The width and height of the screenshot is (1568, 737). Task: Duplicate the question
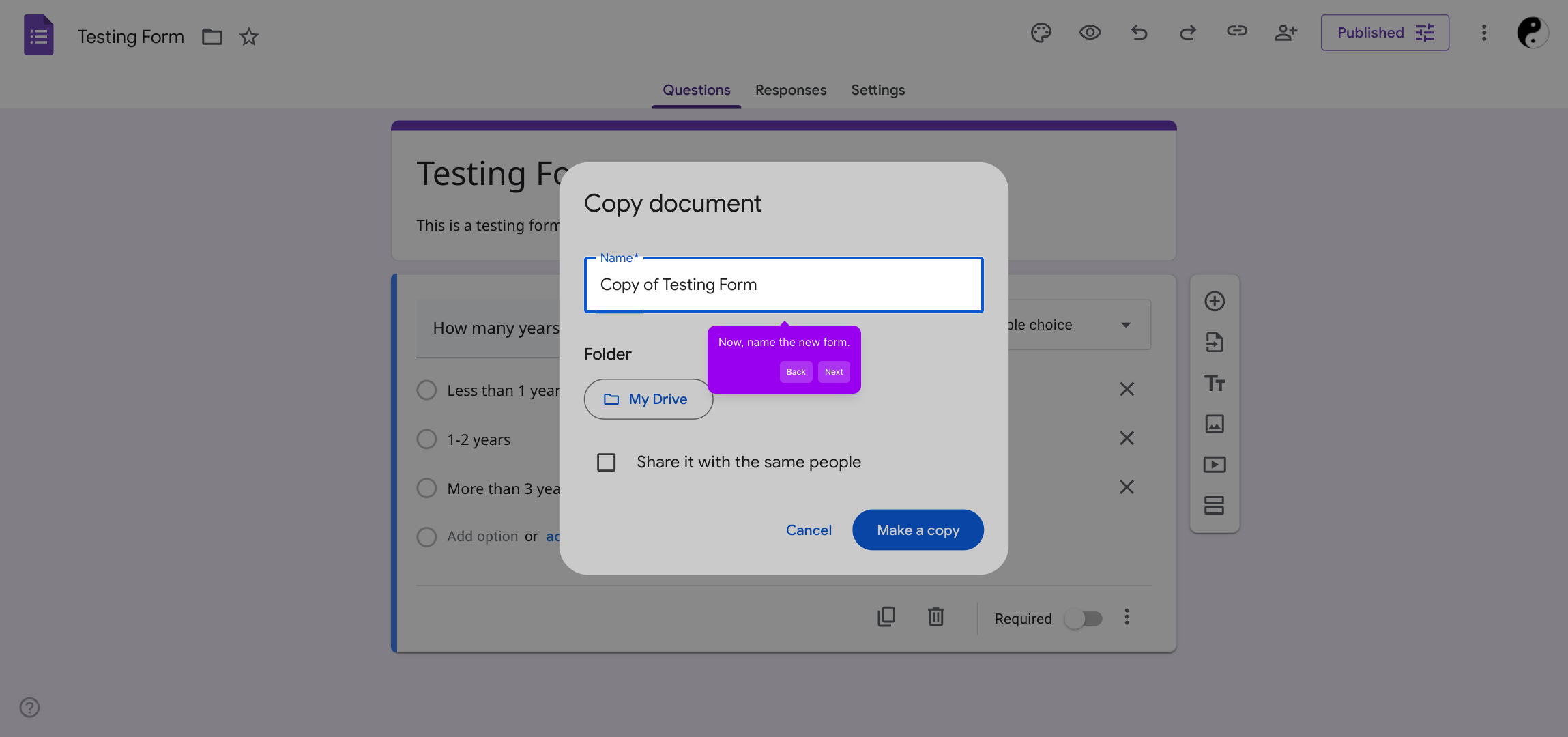pyautogui.click(x=886, y=617)
